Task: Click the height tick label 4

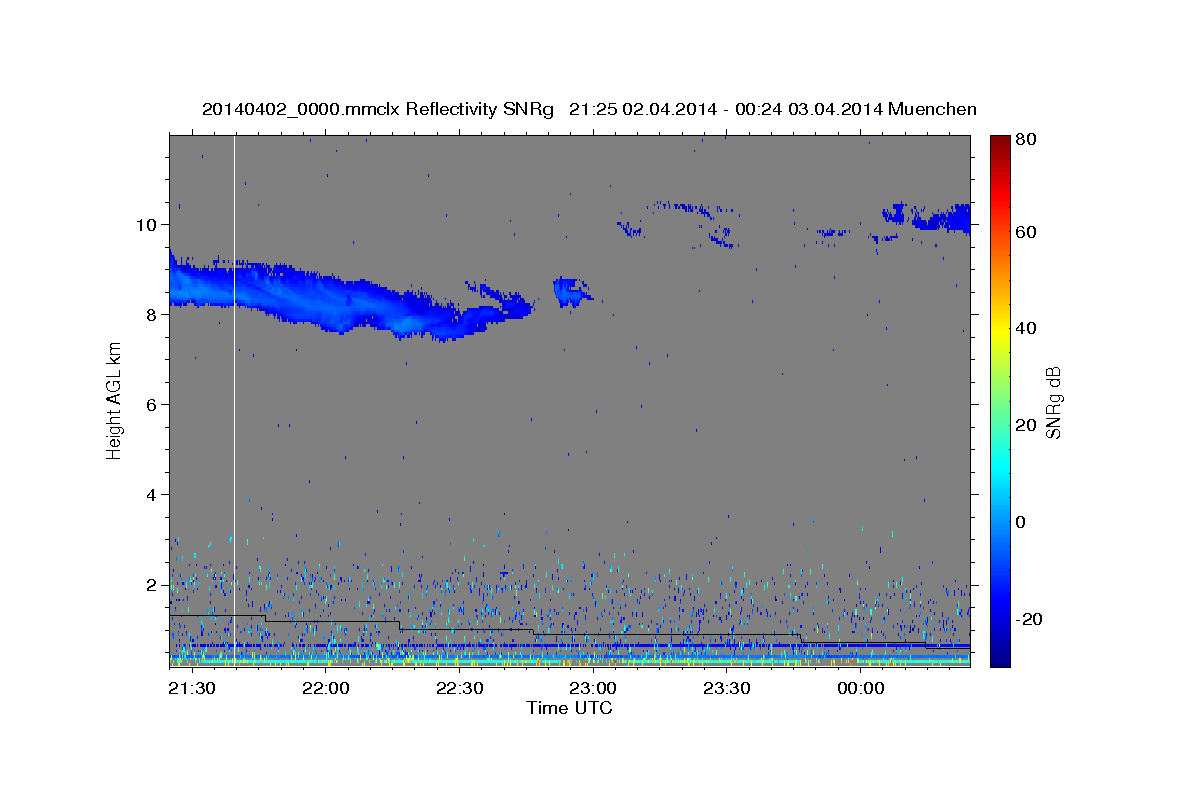Action: pos(153,495)
